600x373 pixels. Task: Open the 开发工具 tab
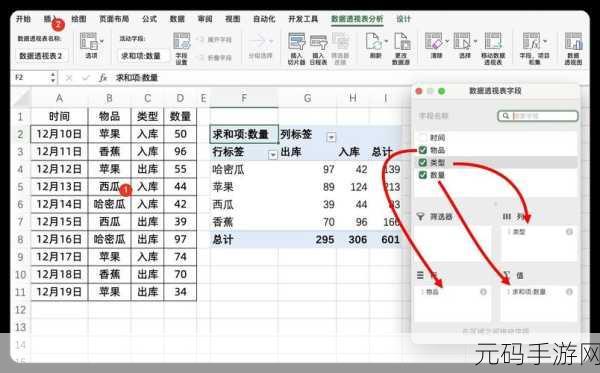[303, 19]
